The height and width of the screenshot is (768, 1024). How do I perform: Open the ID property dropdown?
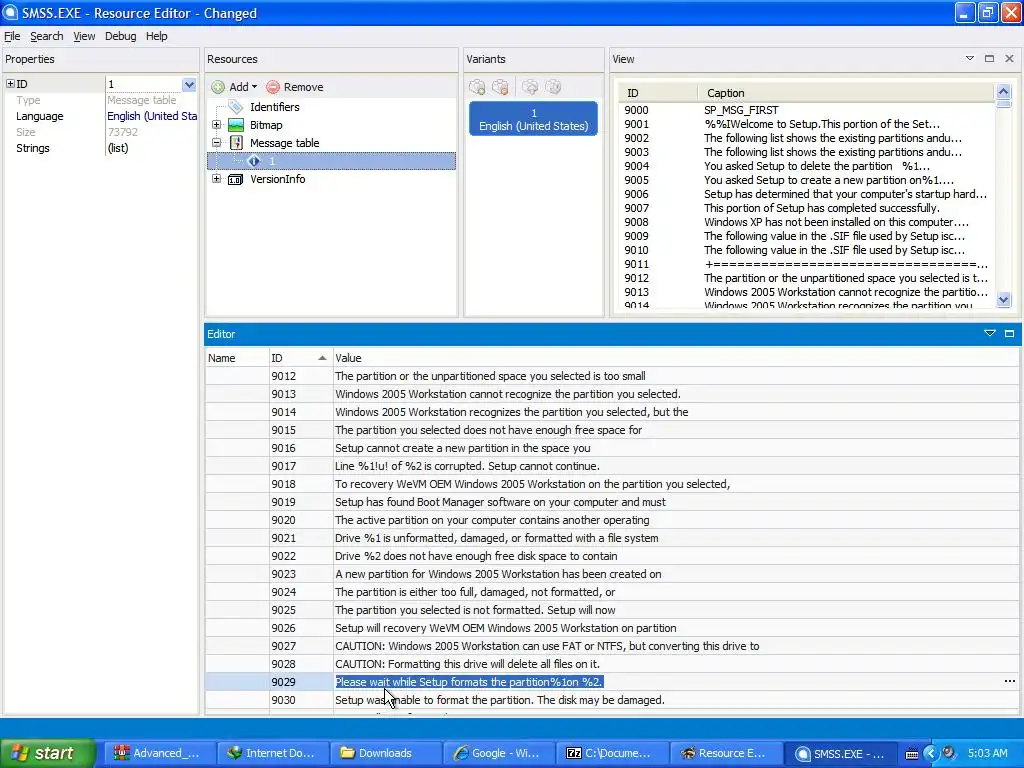point(189,84)
